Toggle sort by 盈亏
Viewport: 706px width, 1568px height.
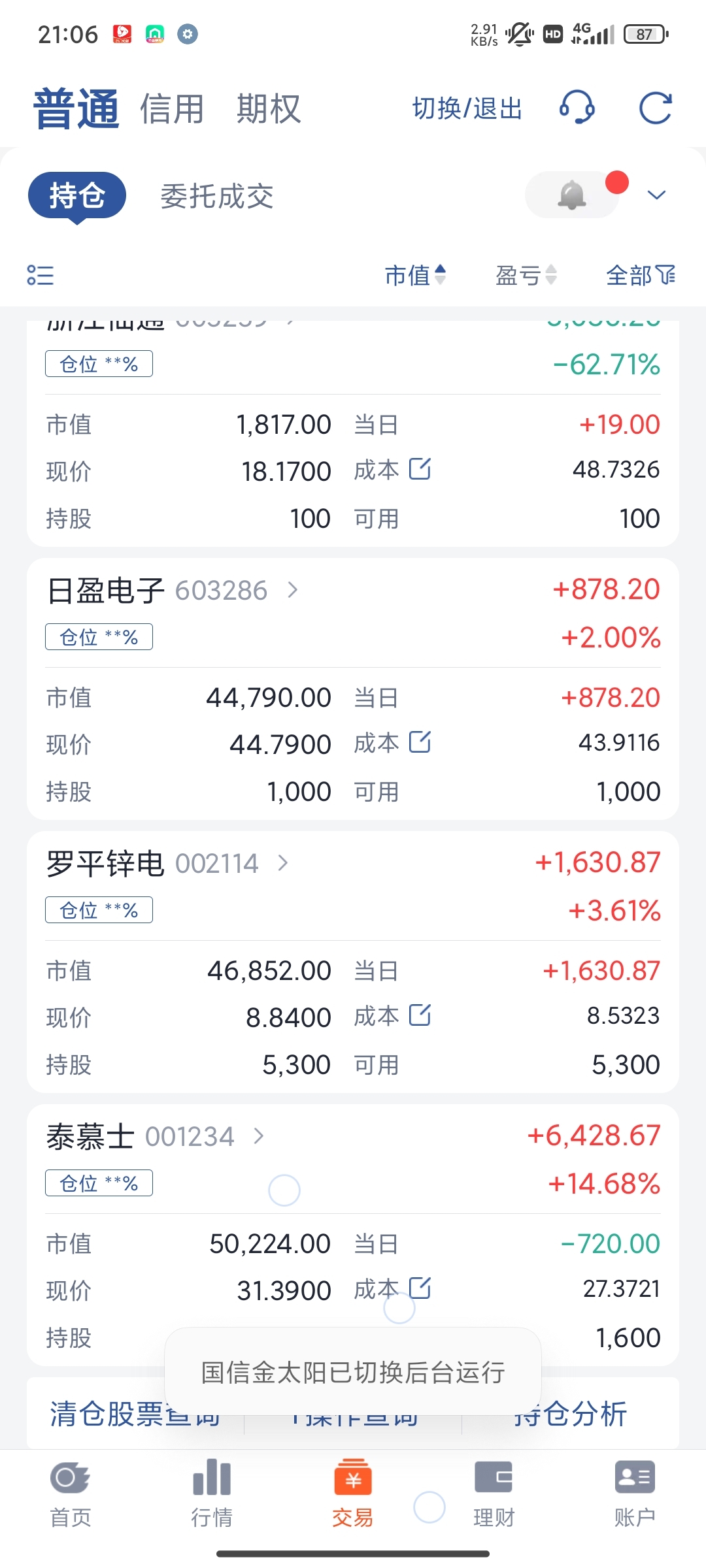click(526, 275)
